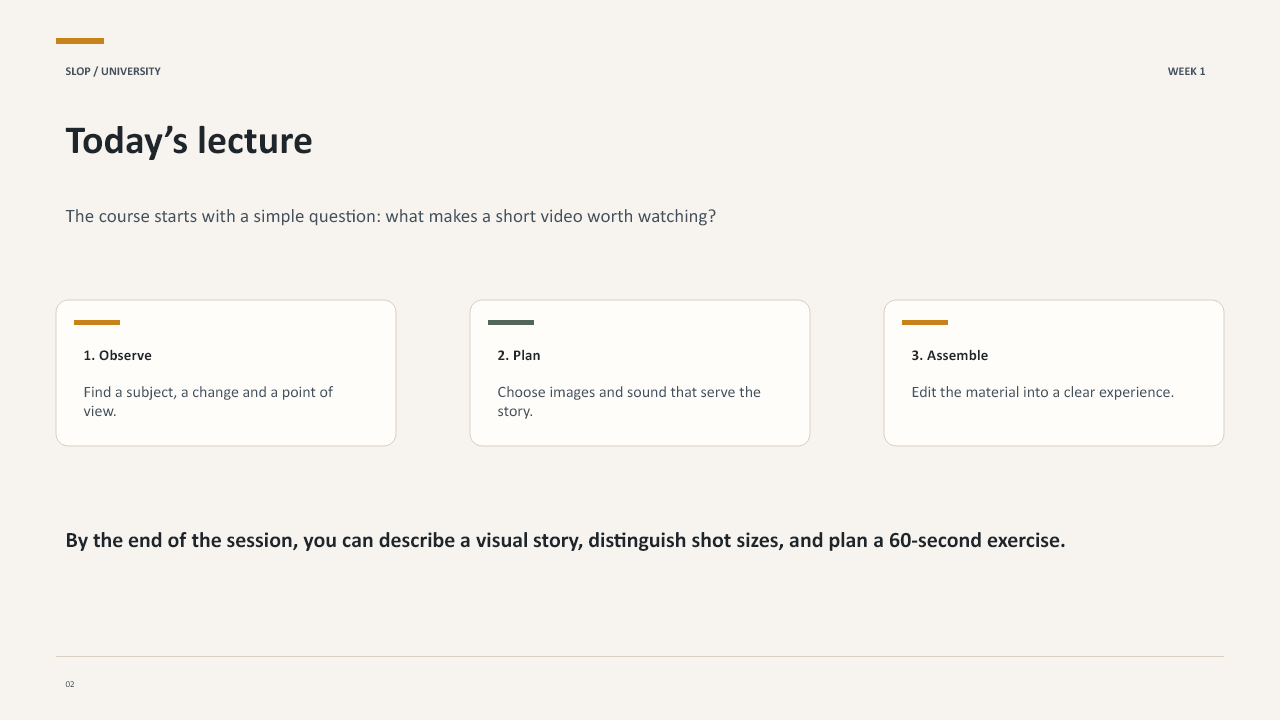Click the SLOP / UNIVERSITY header label
This screenshot has height=720, width=1280.
coord(113,71)
